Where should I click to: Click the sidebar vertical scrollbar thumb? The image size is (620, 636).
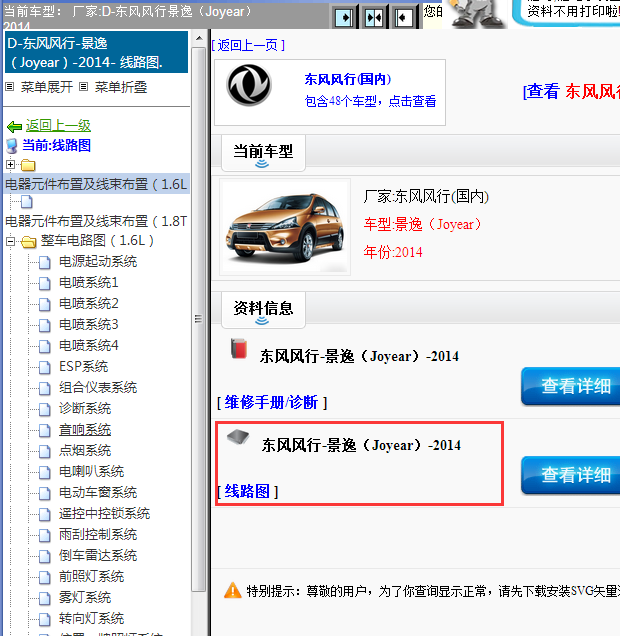(199, 319)
